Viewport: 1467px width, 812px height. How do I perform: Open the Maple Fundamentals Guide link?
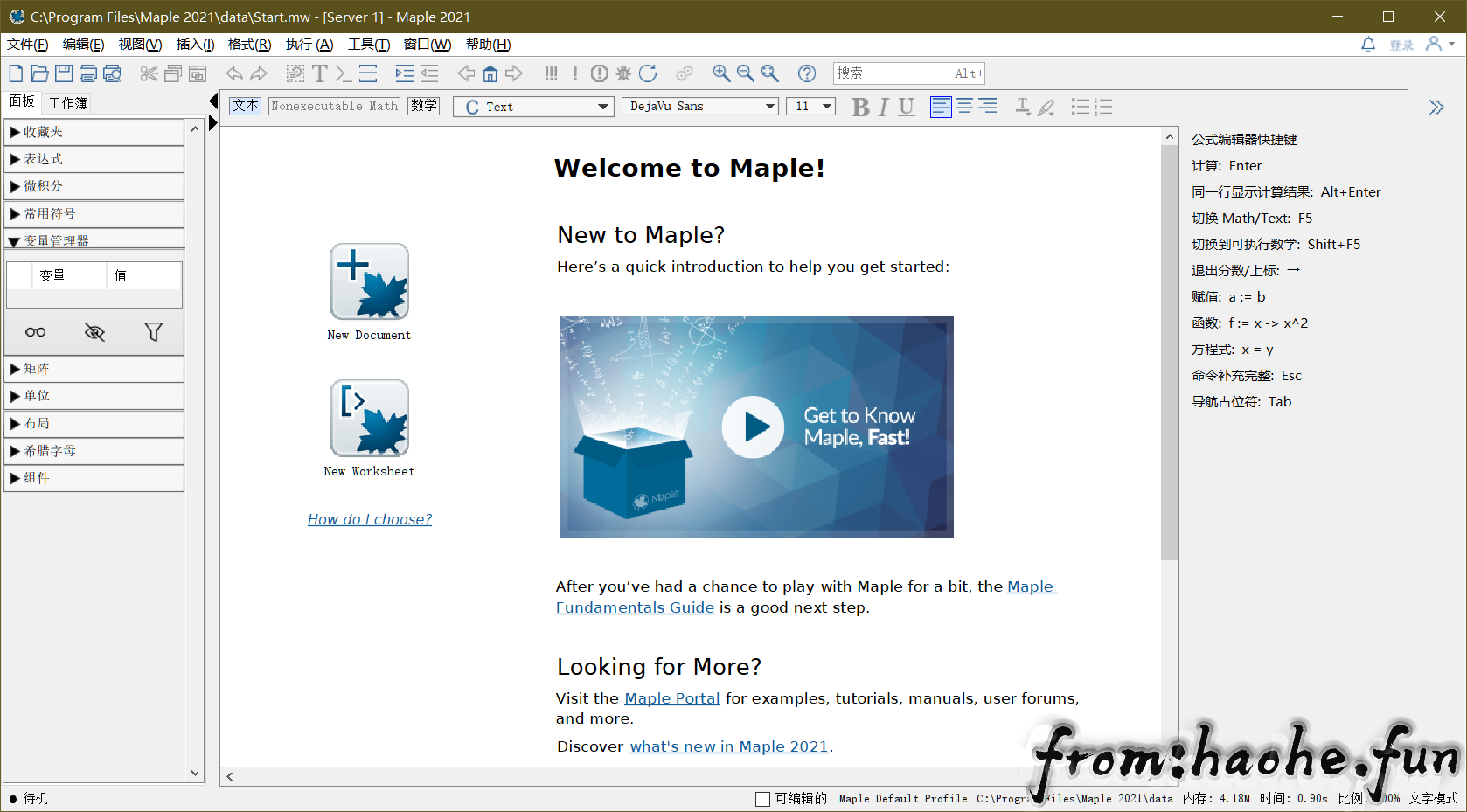tap(635, 607)
